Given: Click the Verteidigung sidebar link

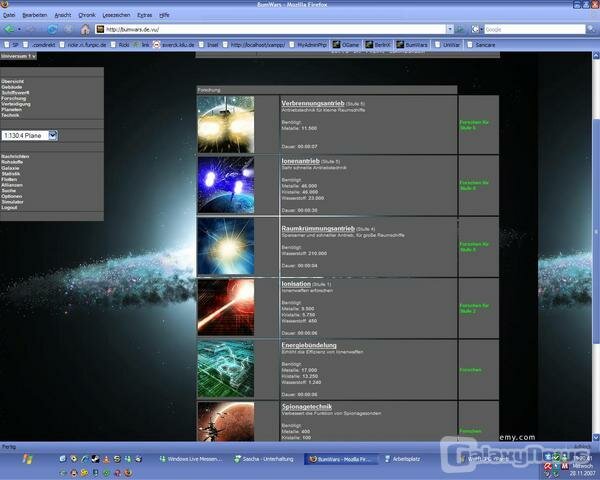Looking at the screenshot, I should [16, 104].
